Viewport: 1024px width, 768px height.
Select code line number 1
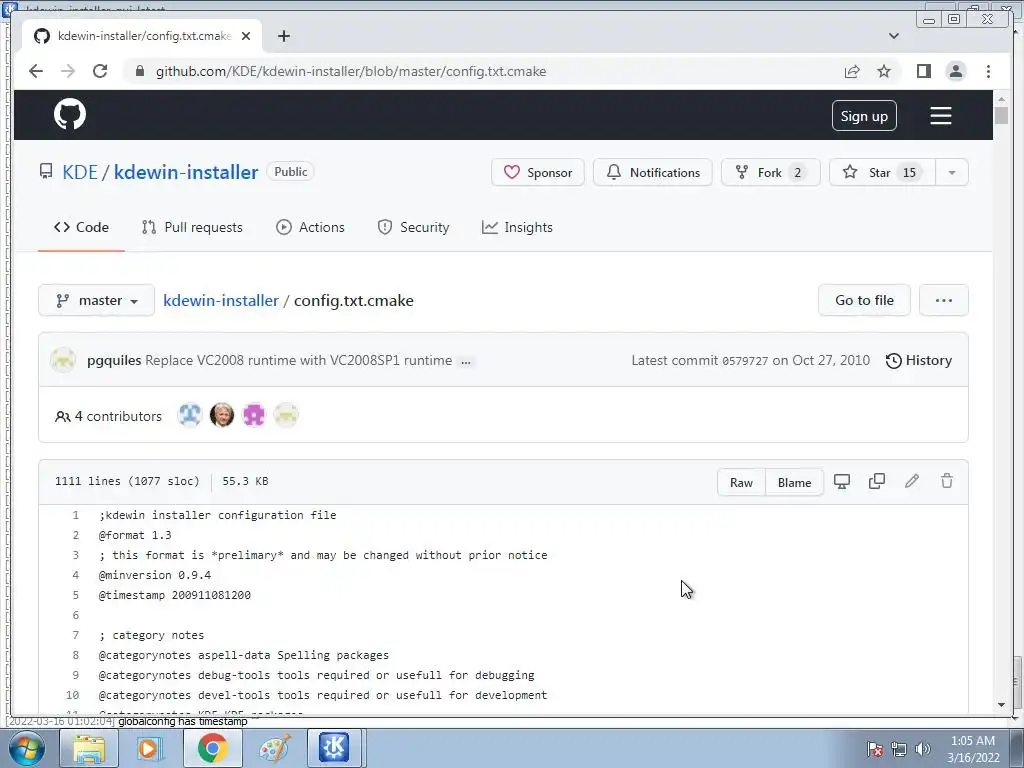pyautogui.click(x=76, y=515)
